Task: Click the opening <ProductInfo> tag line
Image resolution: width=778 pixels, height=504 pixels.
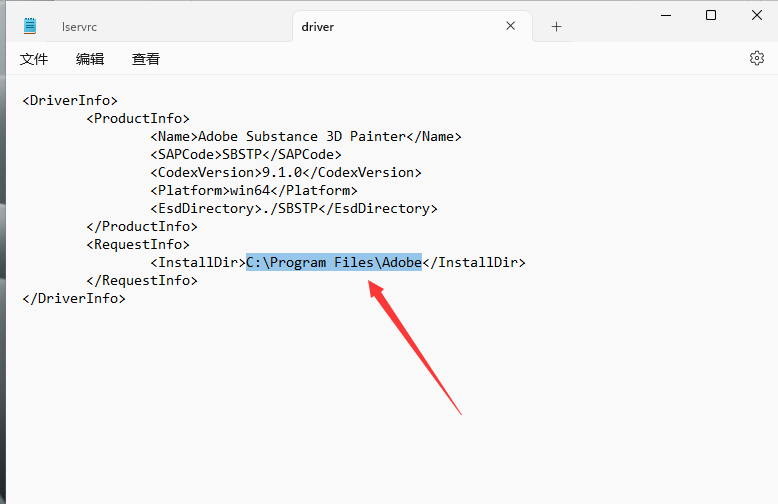Action: click(x=138, y=119)
